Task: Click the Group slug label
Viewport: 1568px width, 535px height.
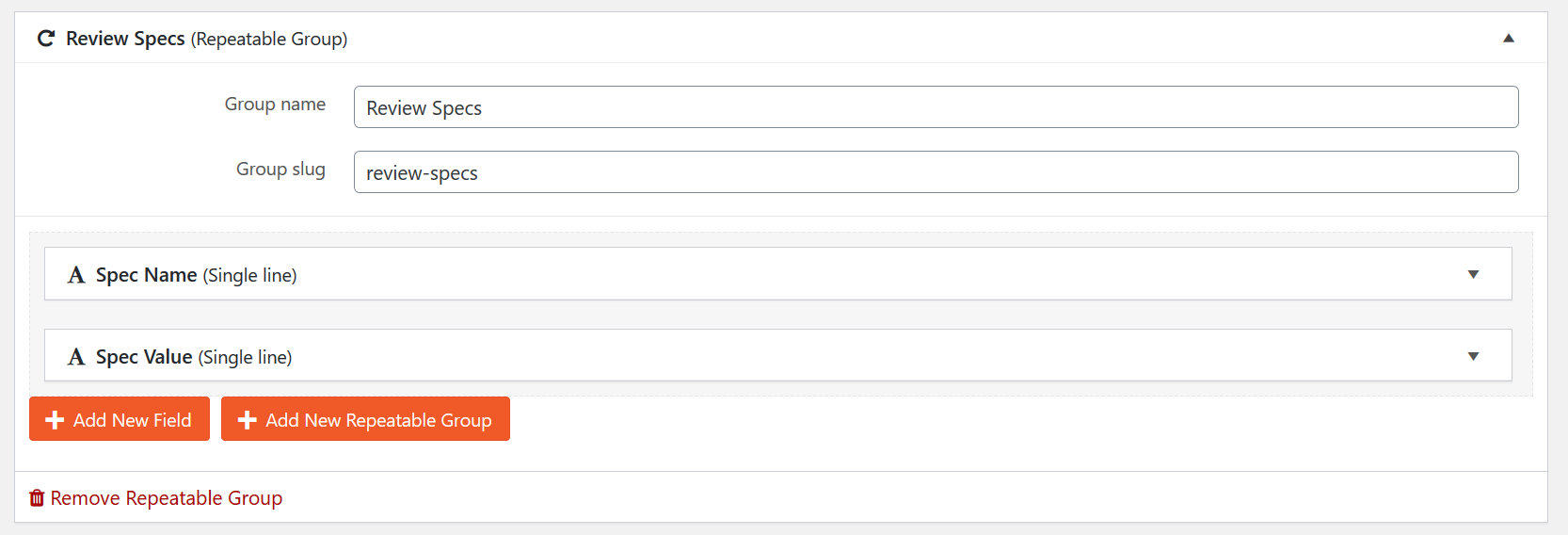Action: pos(280,170)
